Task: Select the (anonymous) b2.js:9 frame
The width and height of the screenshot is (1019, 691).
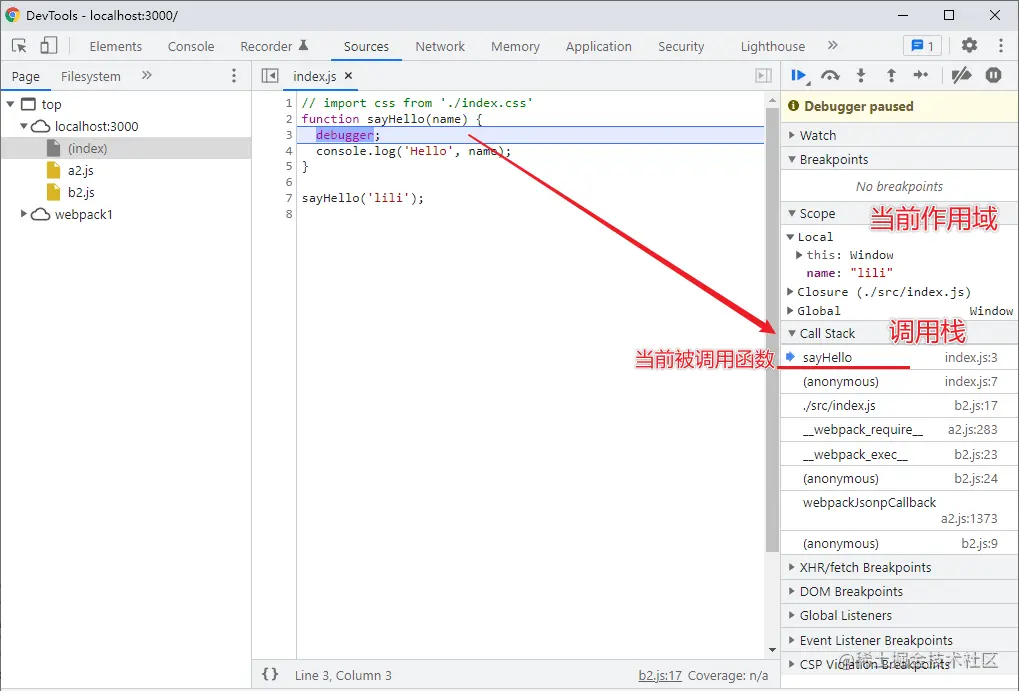Action: pos(899,543)
